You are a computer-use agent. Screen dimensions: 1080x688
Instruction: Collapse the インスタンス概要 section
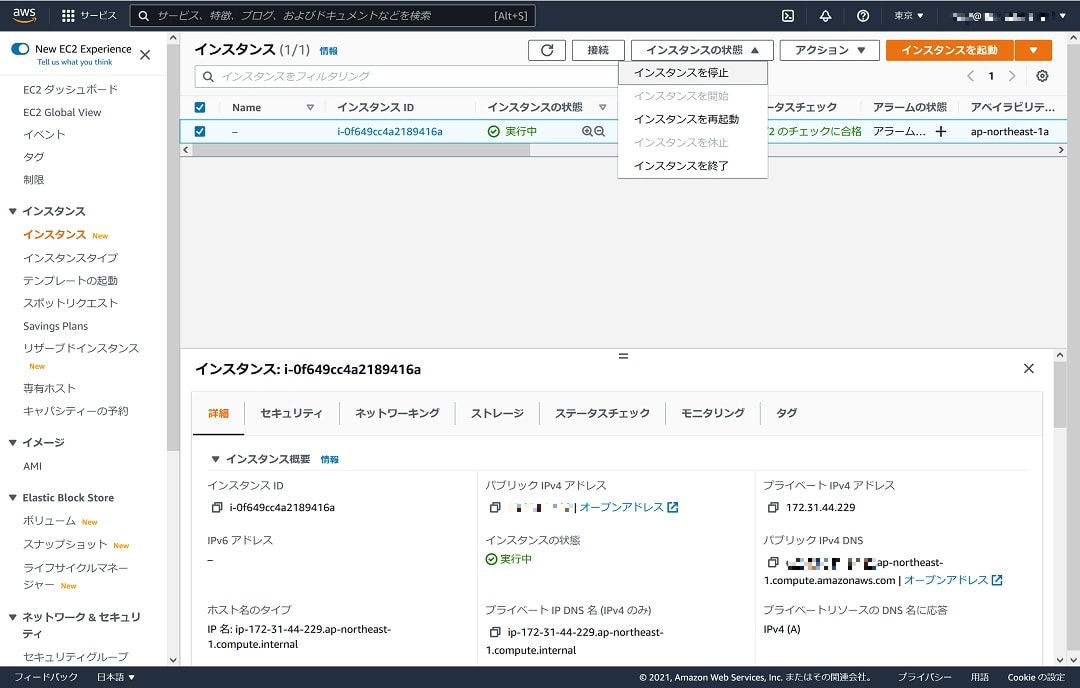216,459
